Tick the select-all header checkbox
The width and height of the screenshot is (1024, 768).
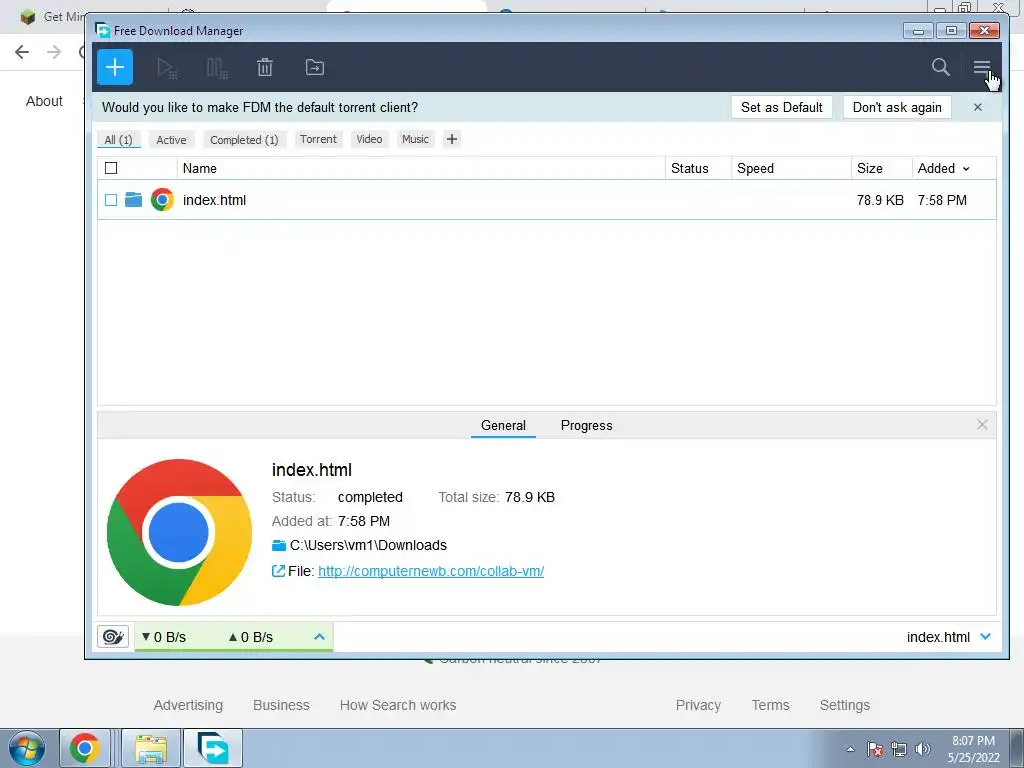click(x=111, y=168)
